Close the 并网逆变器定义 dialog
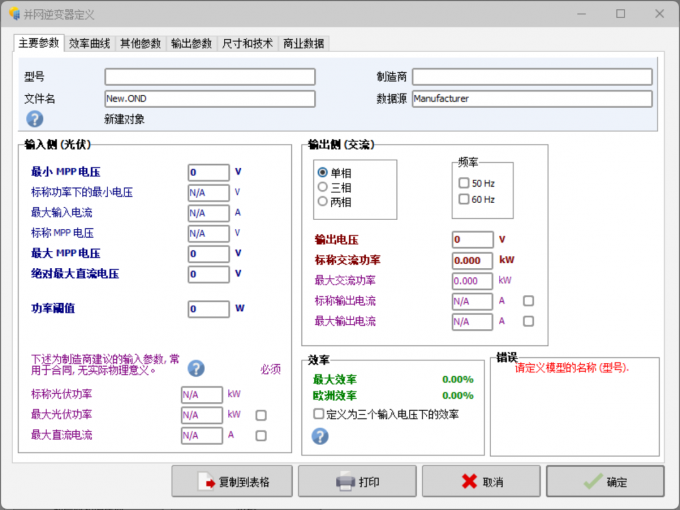680x510 pixels. (660, 14)
